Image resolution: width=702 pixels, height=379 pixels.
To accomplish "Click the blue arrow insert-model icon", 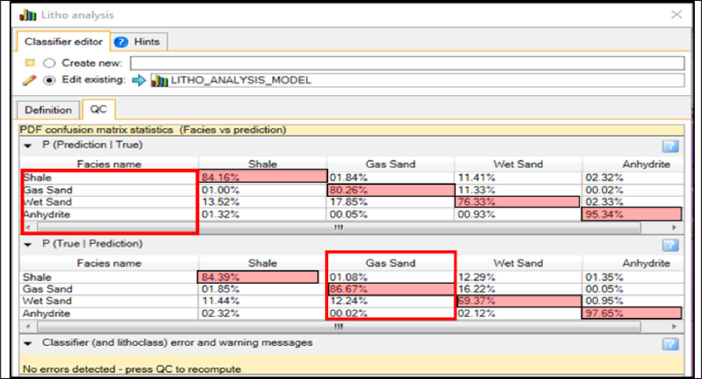I will (139, 81).
